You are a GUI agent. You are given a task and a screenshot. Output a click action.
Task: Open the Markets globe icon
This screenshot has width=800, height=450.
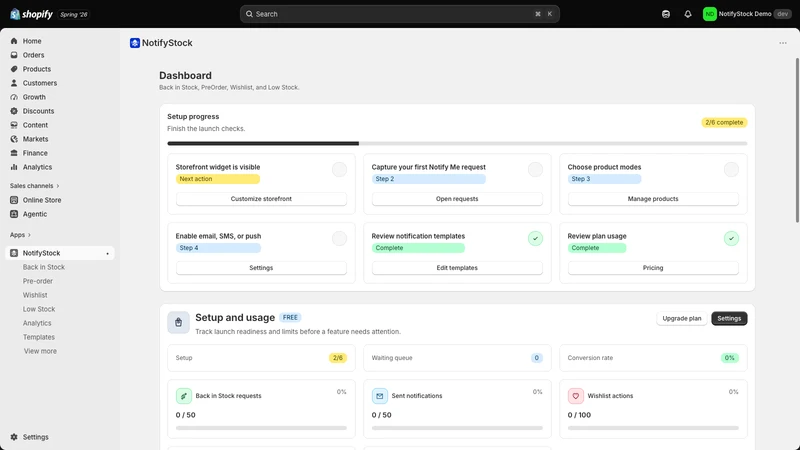click(x=14, y=139)
